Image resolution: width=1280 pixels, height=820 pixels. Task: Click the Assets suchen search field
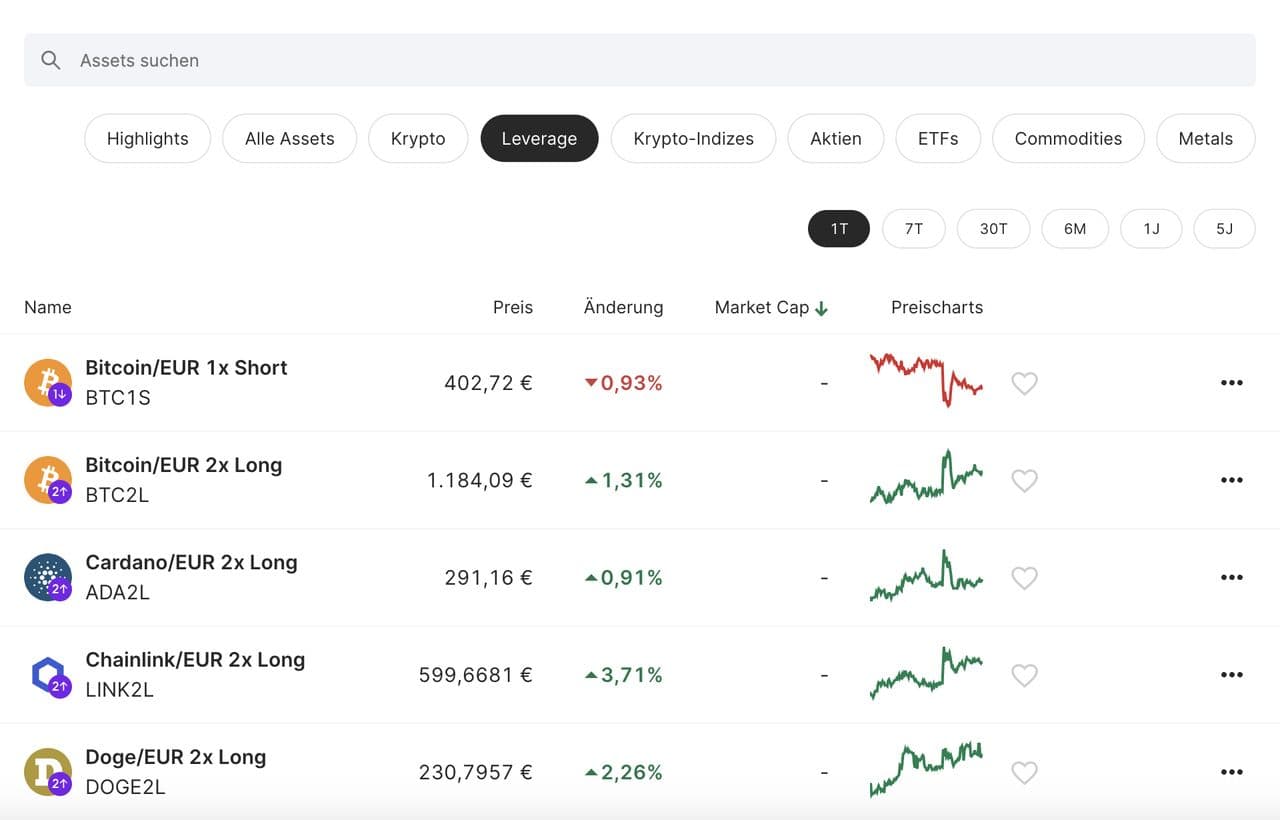click(x=640, y=60)
